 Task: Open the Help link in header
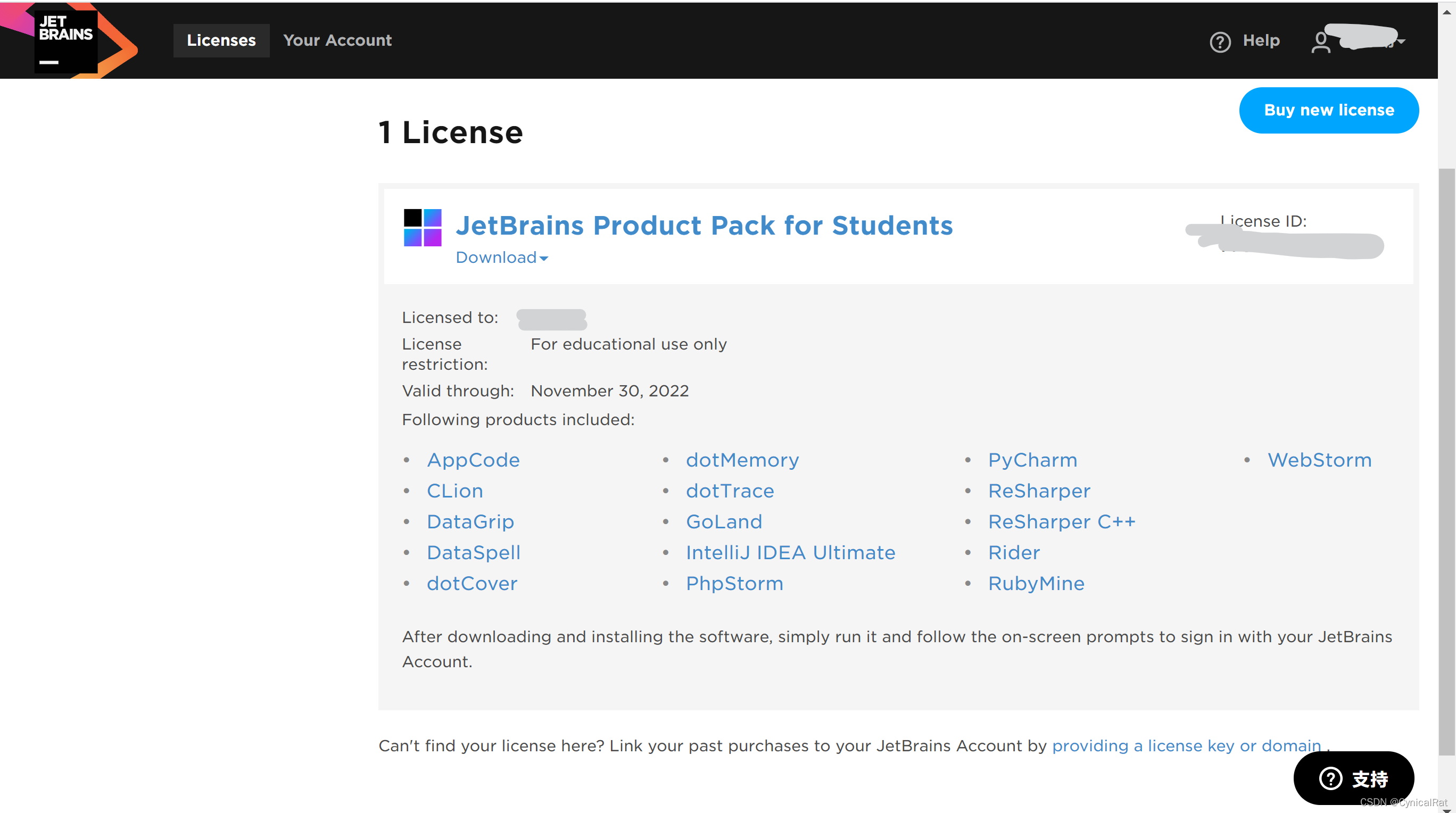(x=1261, y=40)
